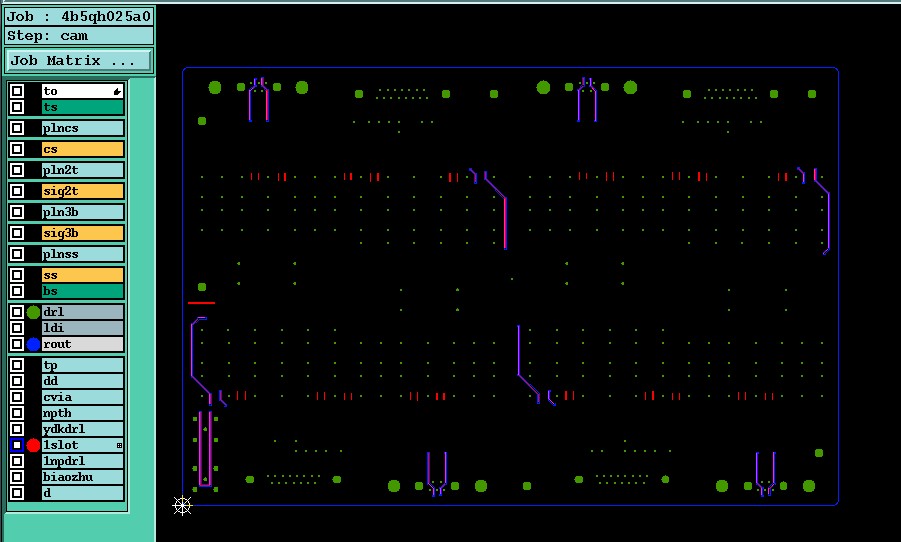Toggle display checkbox for layer 1slot
Viewport: 901px width, 542px height.
17,445
